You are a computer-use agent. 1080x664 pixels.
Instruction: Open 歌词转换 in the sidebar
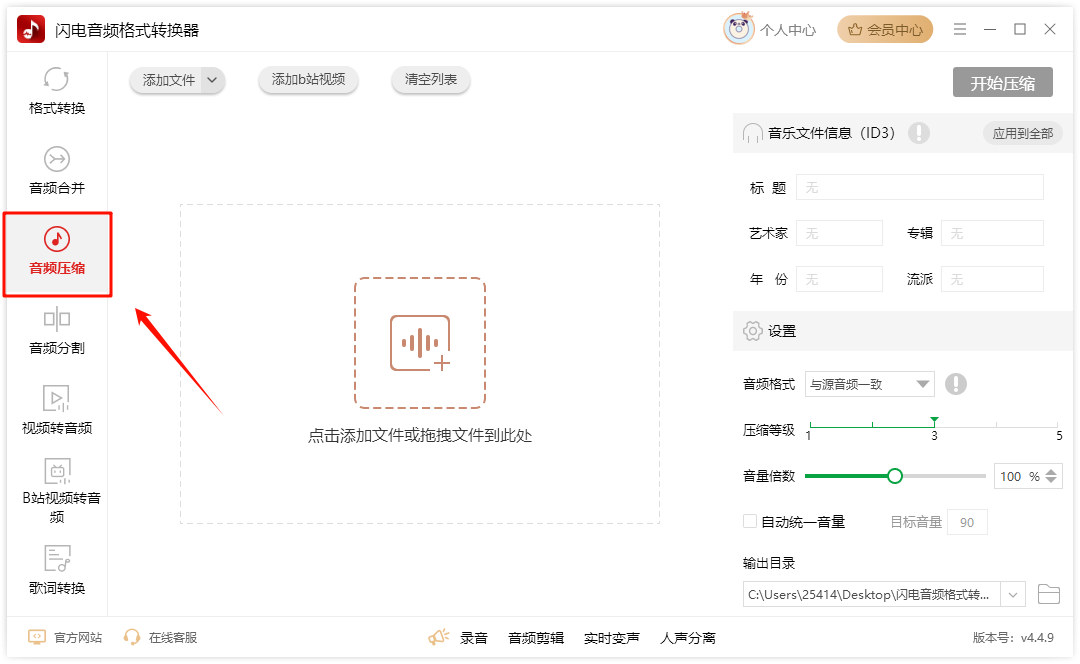(56, 570)
